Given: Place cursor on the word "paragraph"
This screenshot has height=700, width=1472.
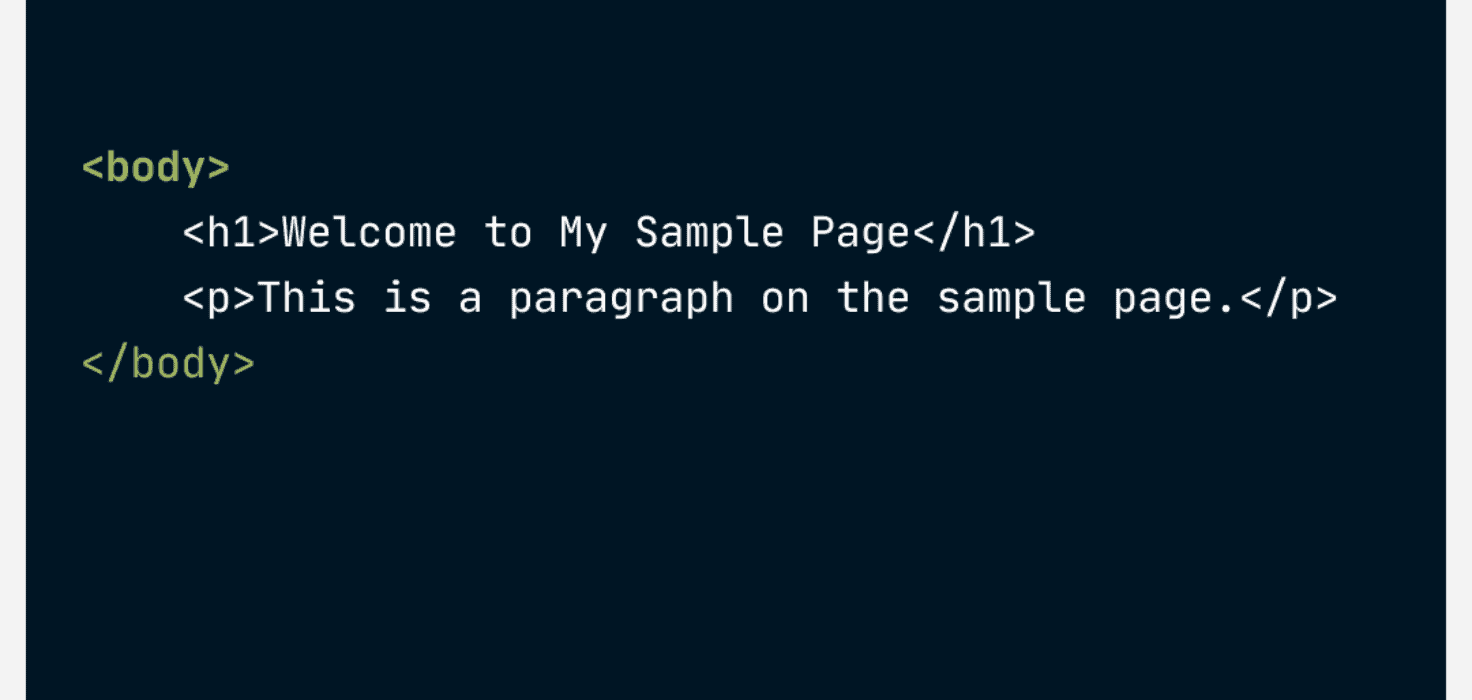Looking at the screenshot, I should [621, 299].
